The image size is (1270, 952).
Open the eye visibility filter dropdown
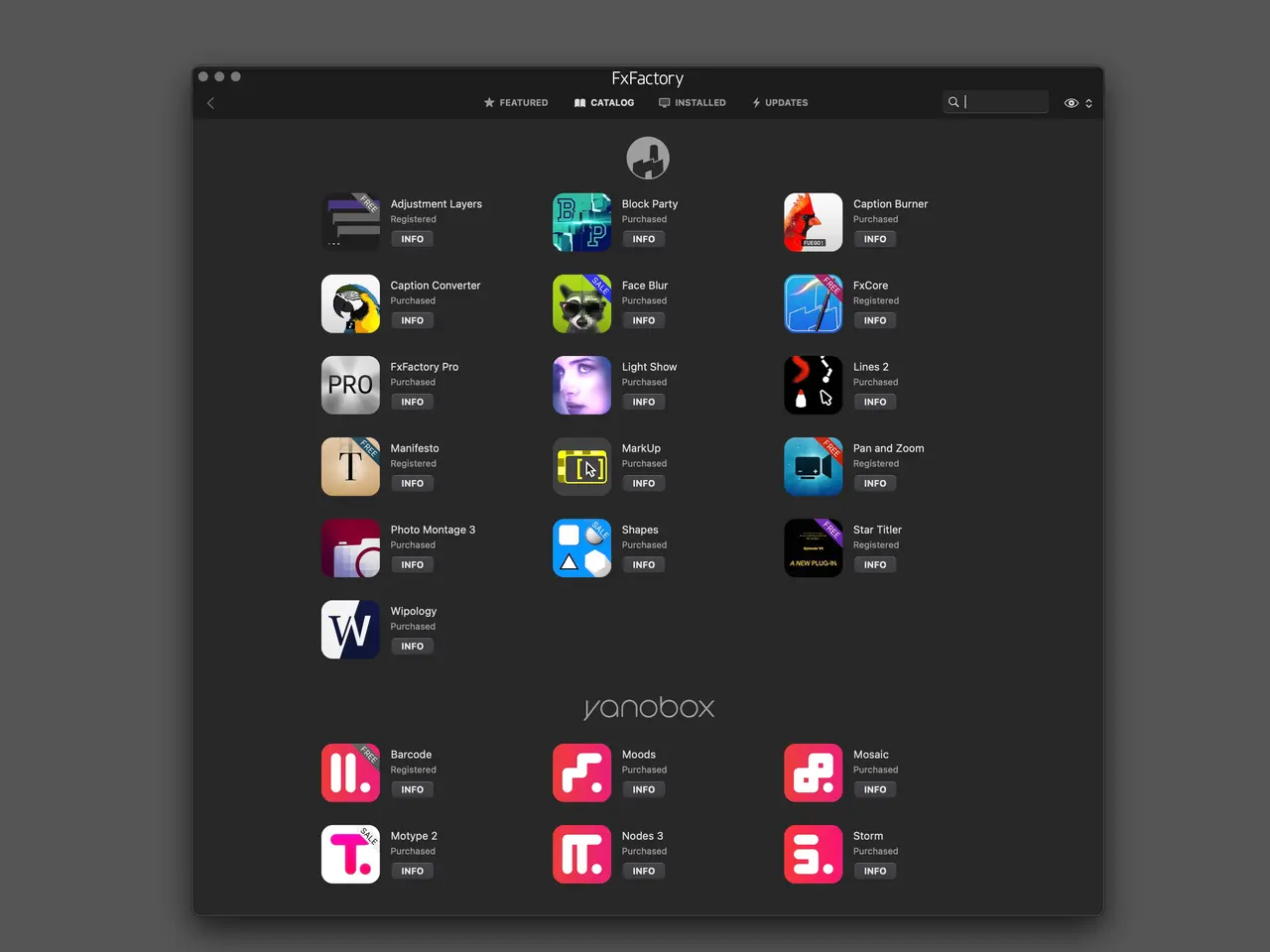pyautogui.click(x=1078, y=103)
